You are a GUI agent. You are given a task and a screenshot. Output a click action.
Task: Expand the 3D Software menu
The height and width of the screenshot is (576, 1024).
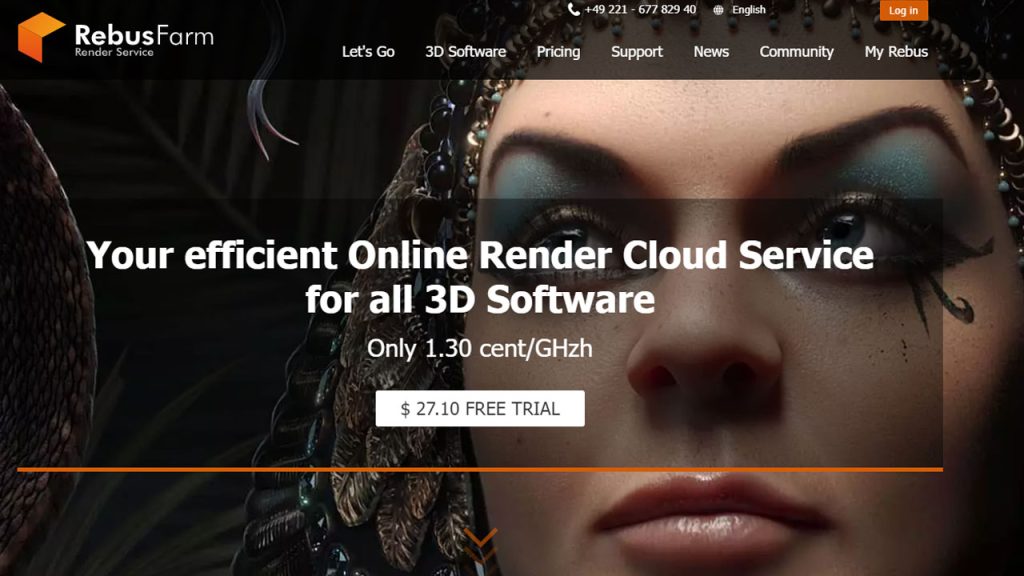[x=465, y=52]
